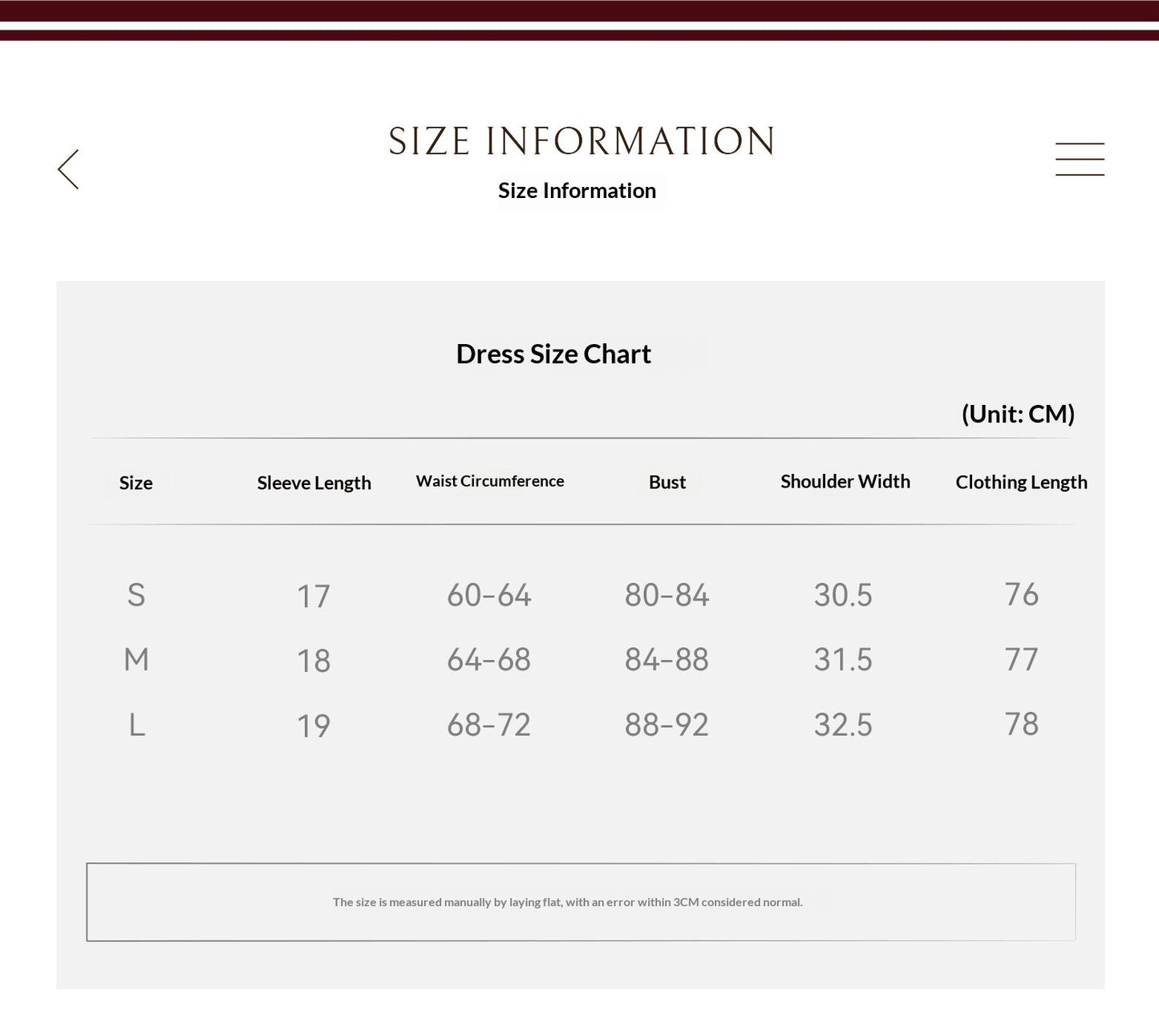Click the 'Shoulder Width' column header
This screenshot has width=1159, height=1036.
click(845, 481)
